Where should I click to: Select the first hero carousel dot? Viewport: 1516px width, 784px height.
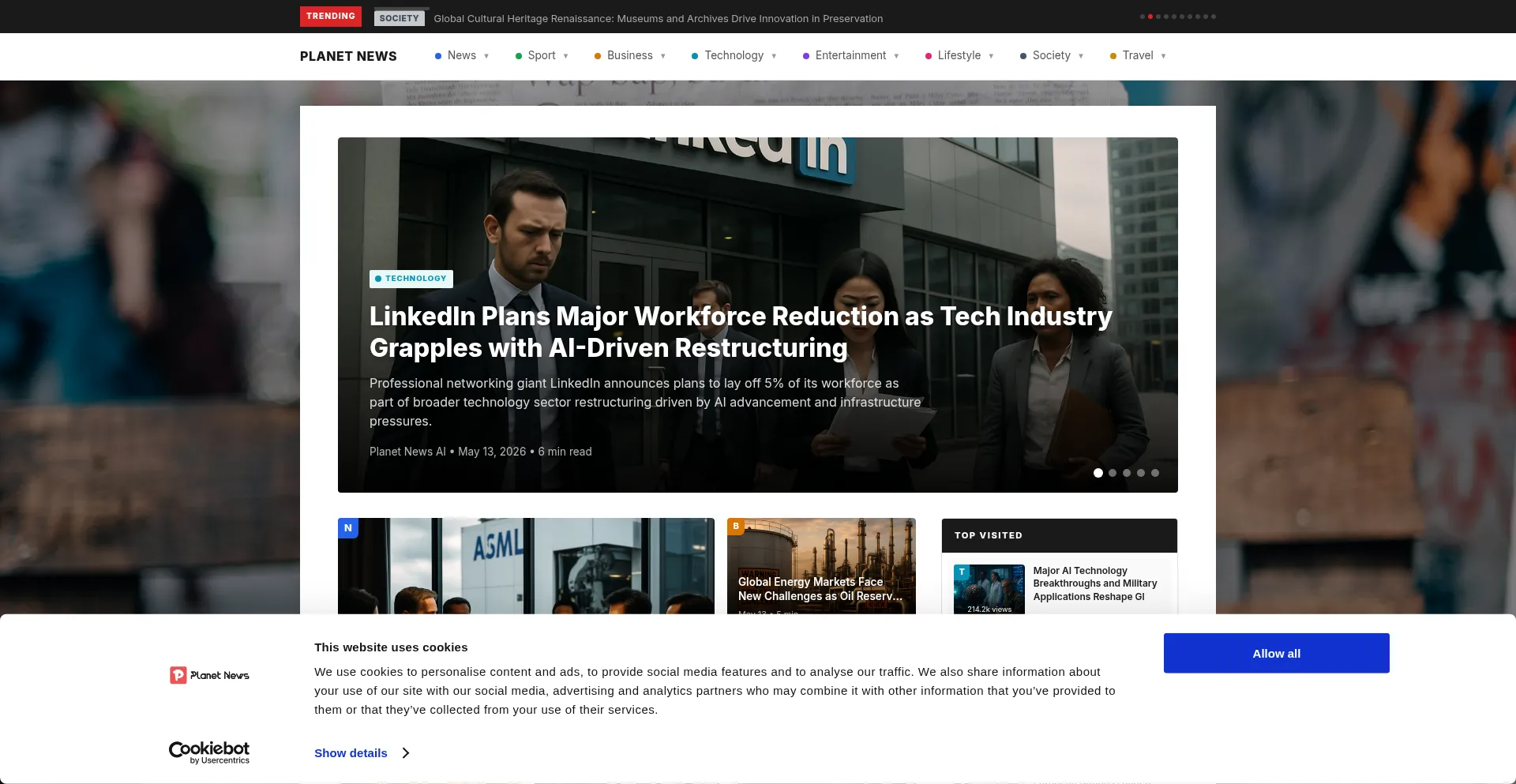pyautogui.click(x=1098, y=473)
